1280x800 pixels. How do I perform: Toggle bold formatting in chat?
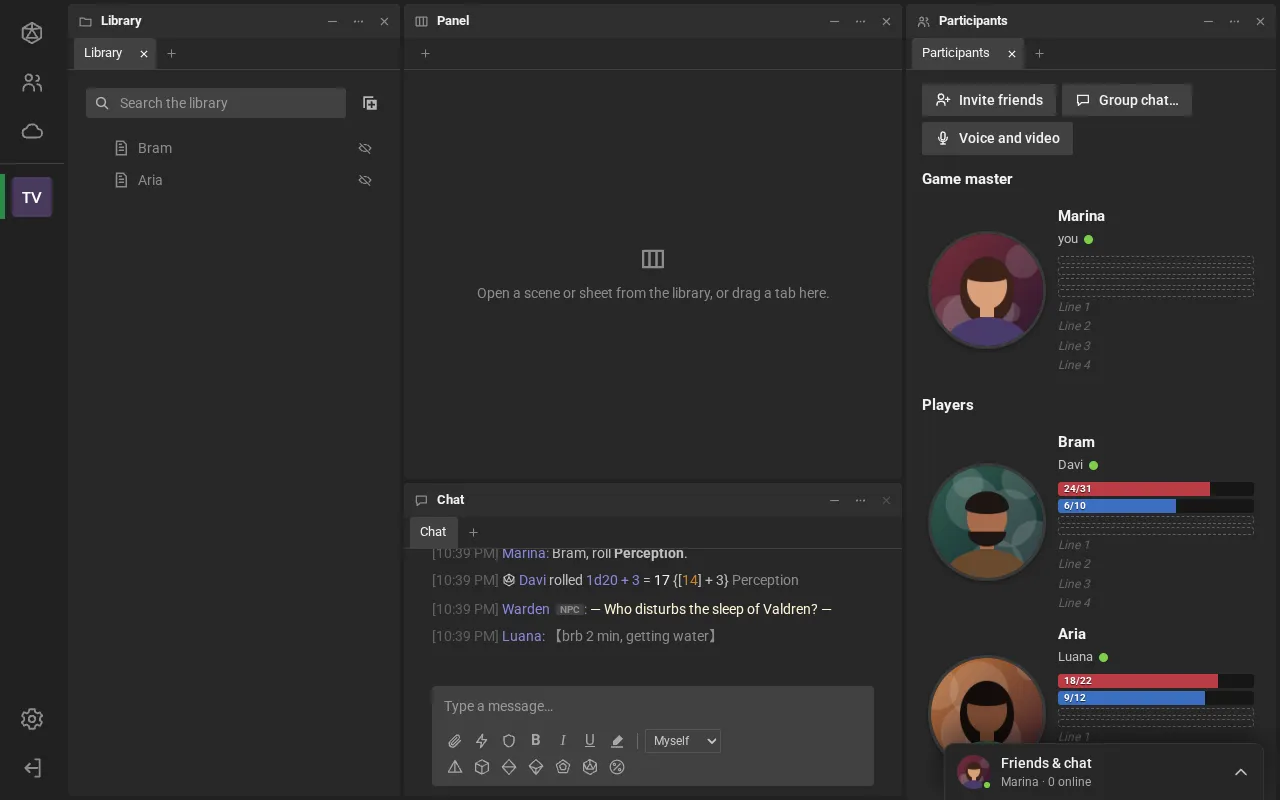[536, 740]
